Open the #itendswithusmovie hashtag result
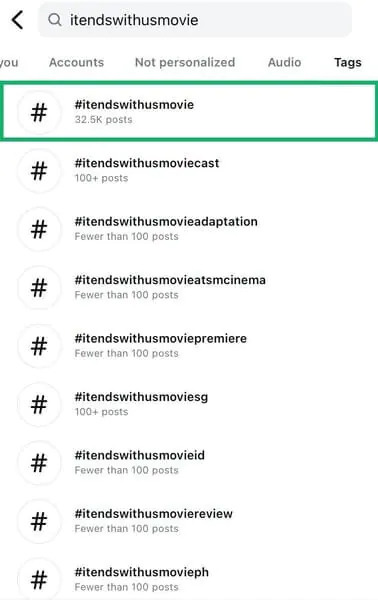This screenshot has width=378, height=600. coord(189,111)
